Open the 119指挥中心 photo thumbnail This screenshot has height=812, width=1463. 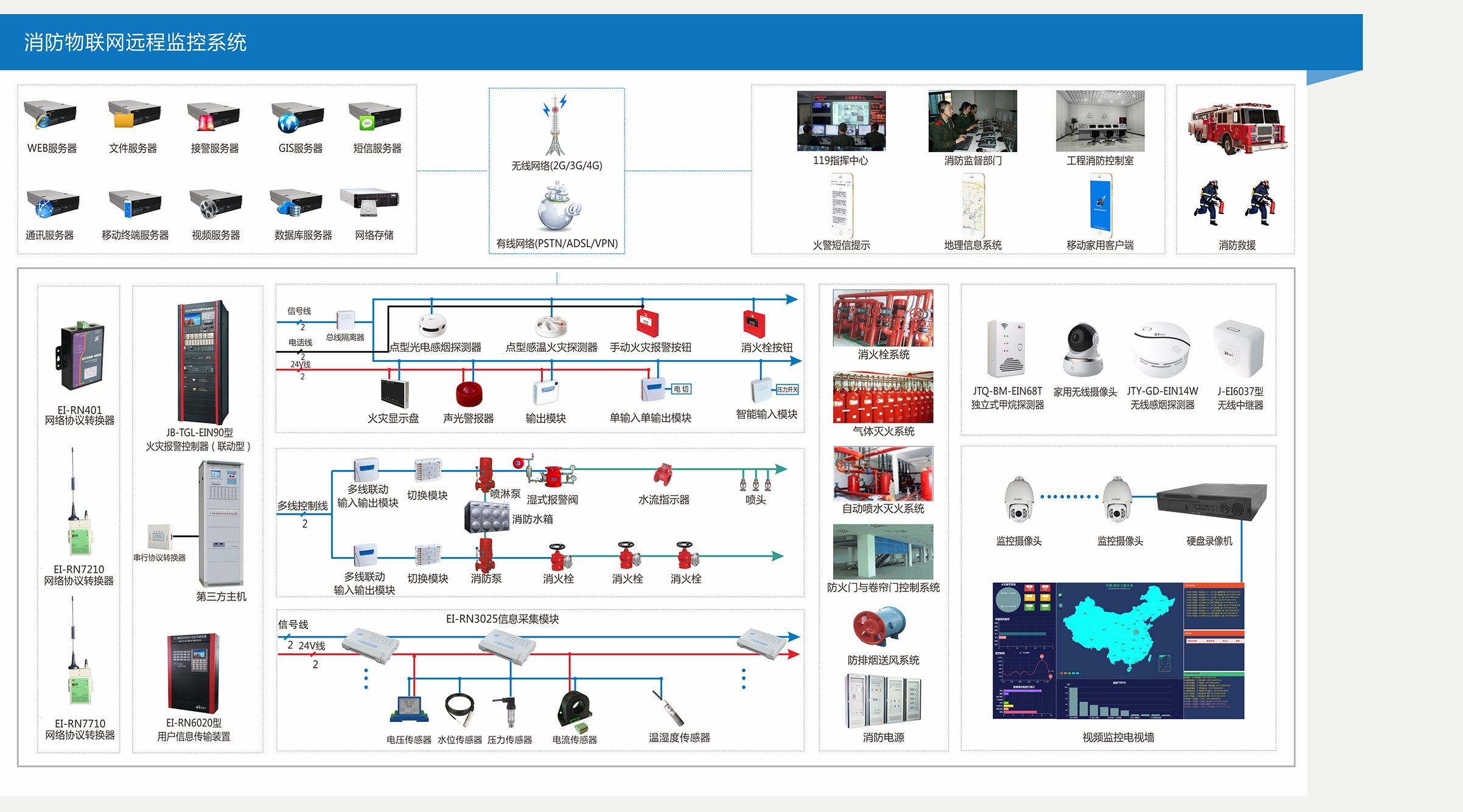coord(841,120)
